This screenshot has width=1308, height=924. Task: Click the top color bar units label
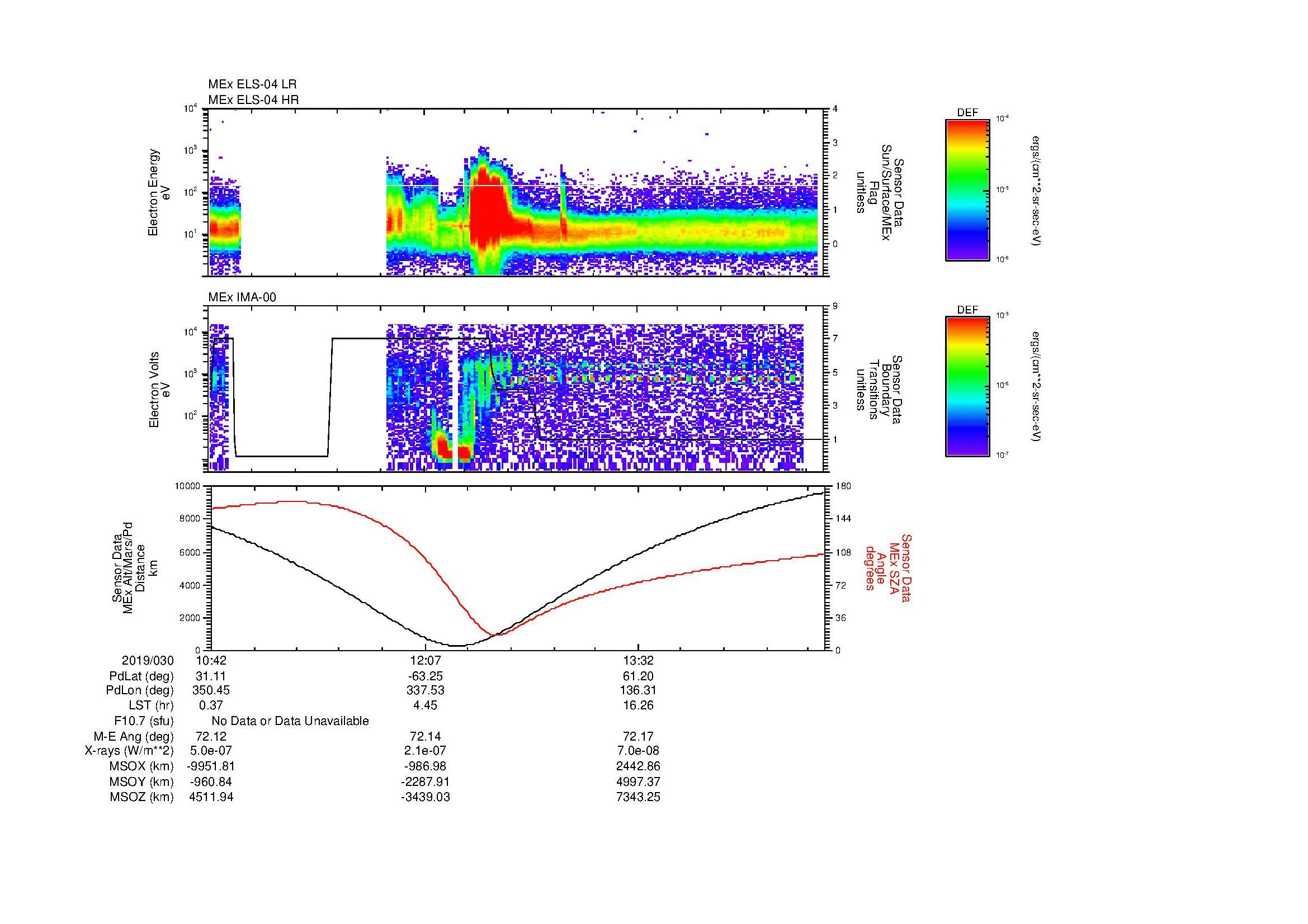tap(1036, 191)
